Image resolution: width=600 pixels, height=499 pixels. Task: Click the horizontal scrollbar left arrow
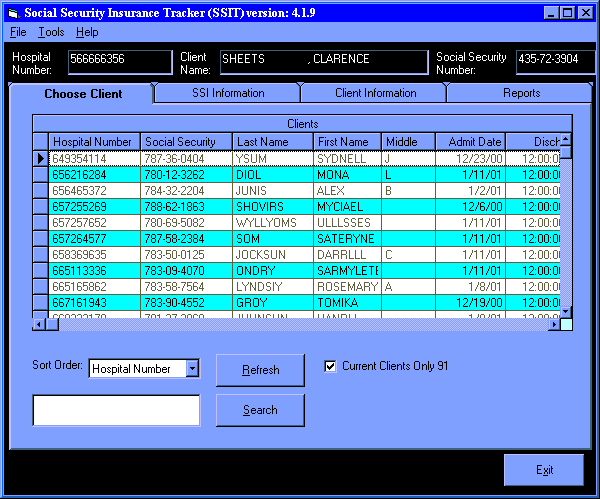[39, 325]
